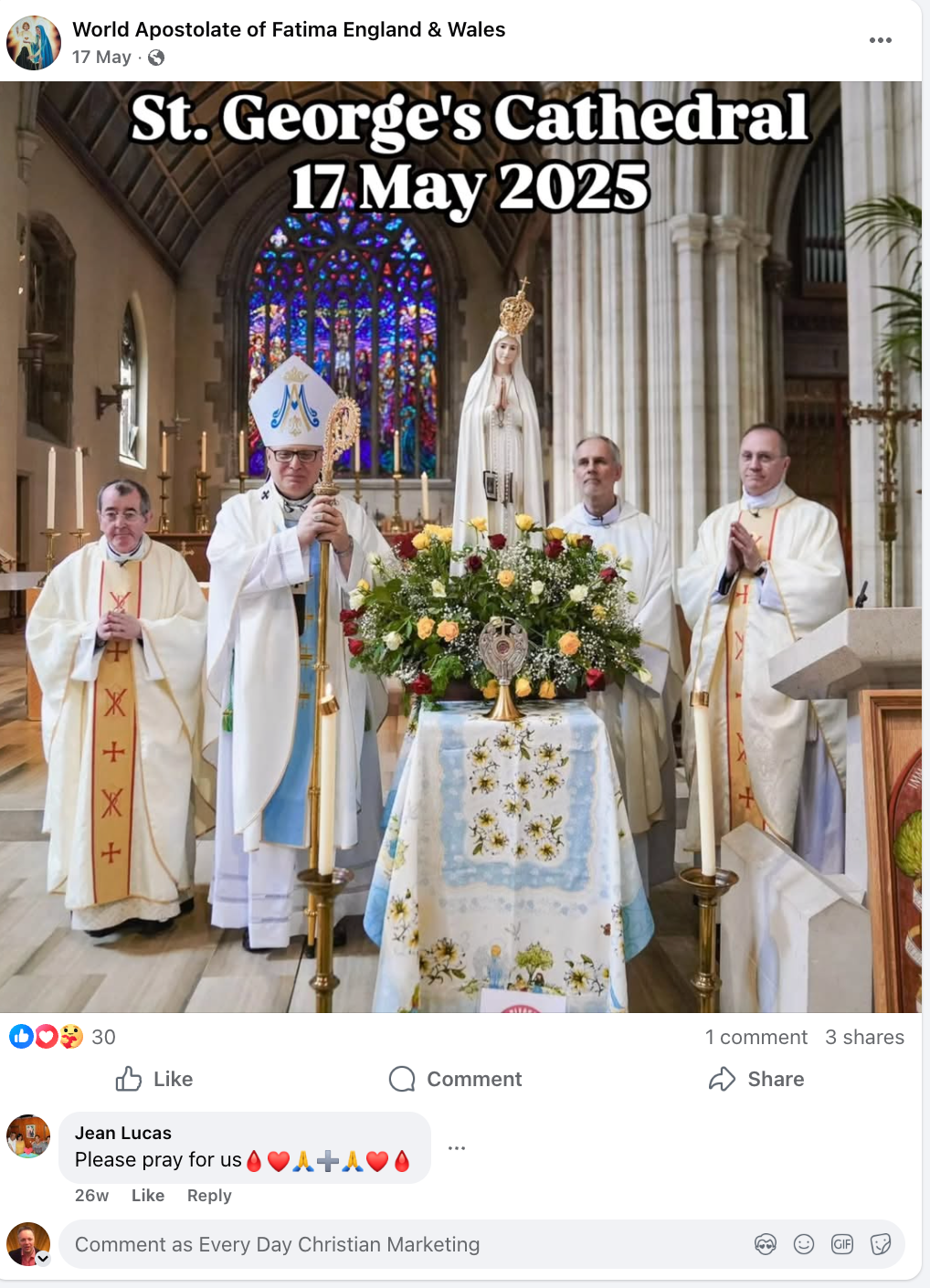
Task: Open the avatar sticker picker in comment box
Action: [x=766, y=1244]
